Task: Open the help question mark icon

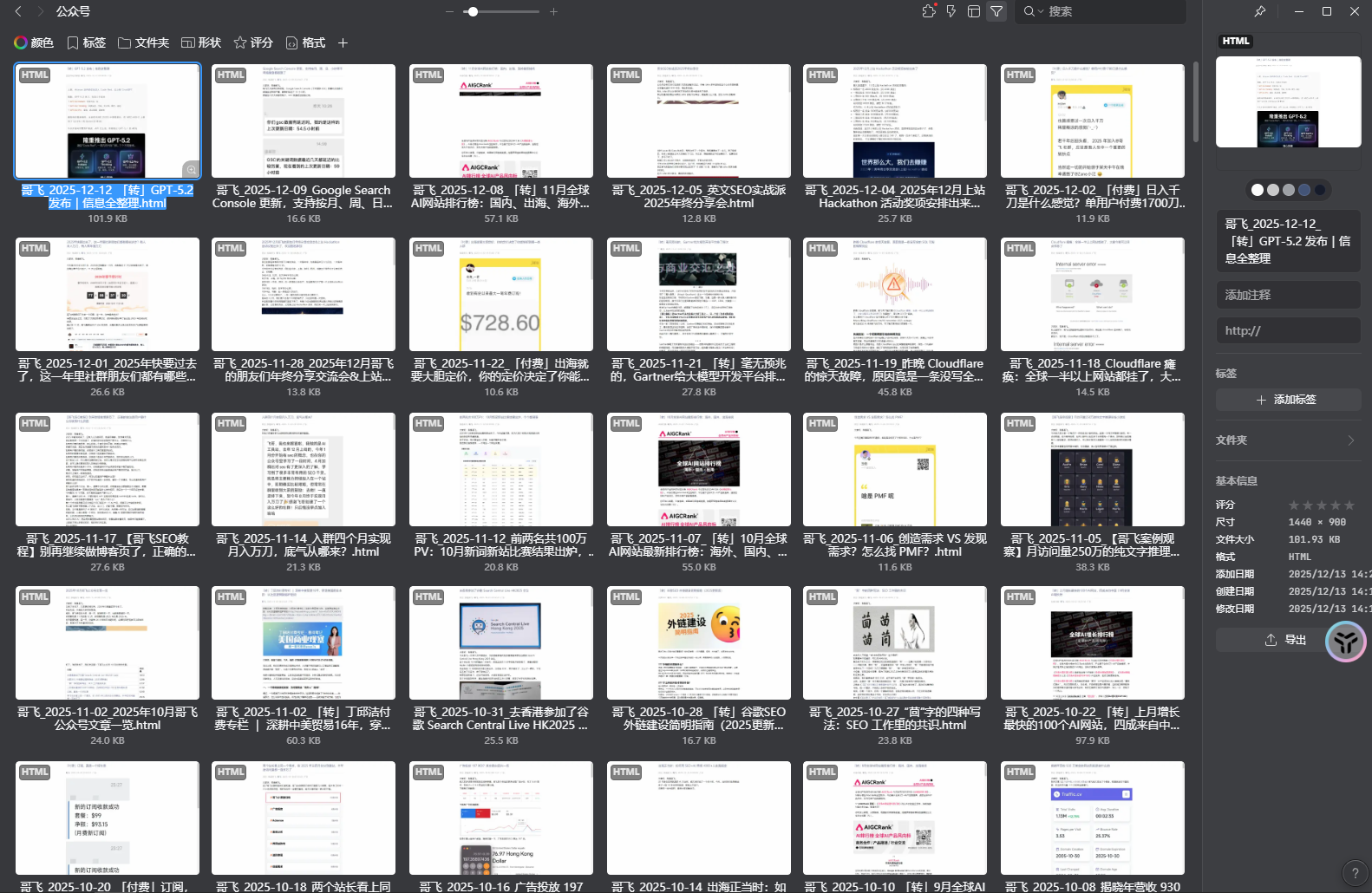Action: 1354,873
